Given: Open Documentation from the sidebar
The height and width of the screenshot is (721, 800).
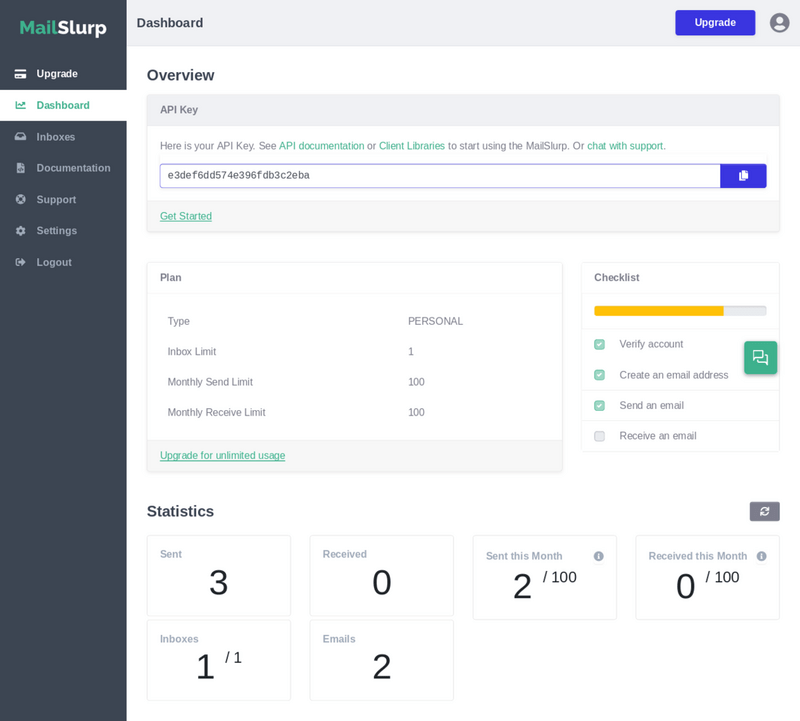Looking at the screenshot, I should click(x=63, y=168).
